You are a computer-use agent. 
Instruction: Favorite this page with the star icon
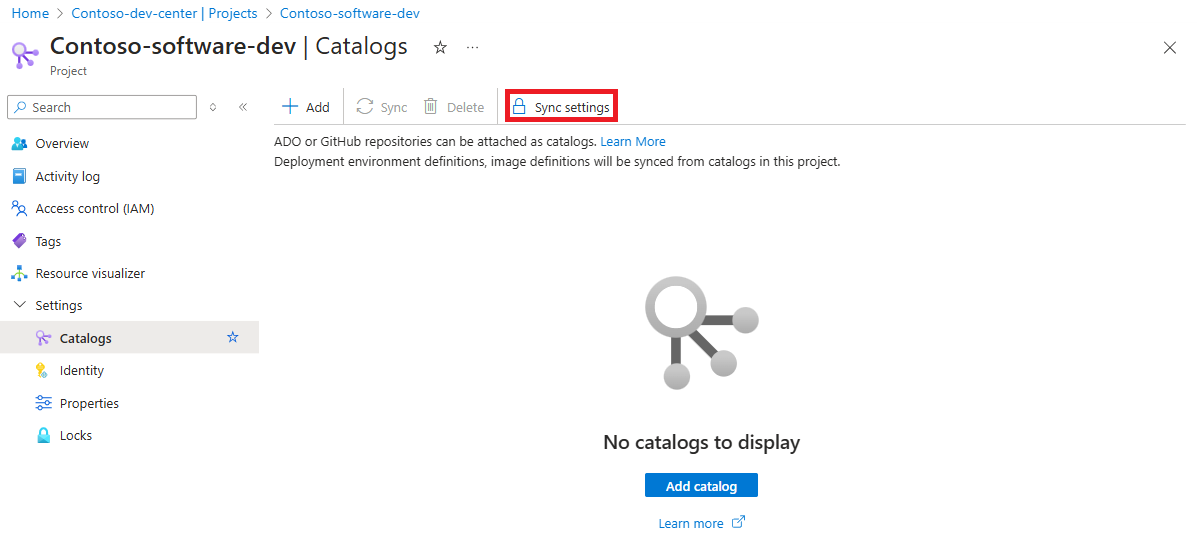coord(440,47)
